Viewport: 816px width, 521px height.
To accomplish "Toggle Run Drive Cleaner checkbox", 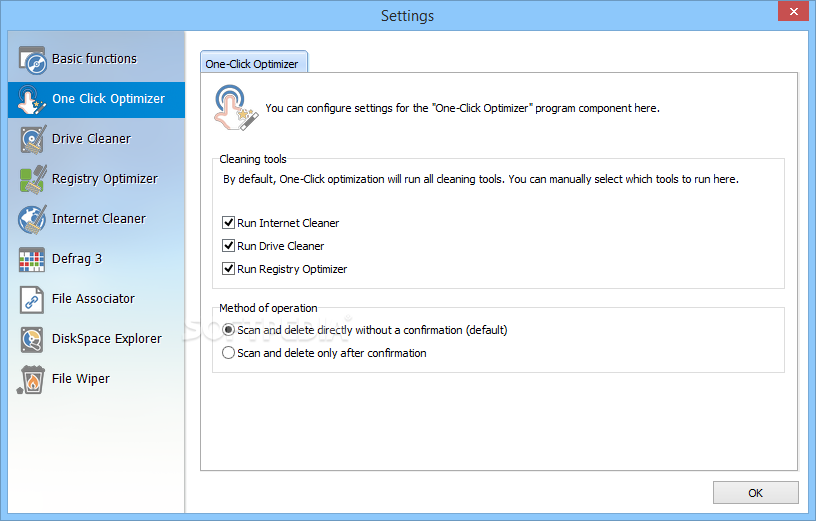I will click(228, 246).
